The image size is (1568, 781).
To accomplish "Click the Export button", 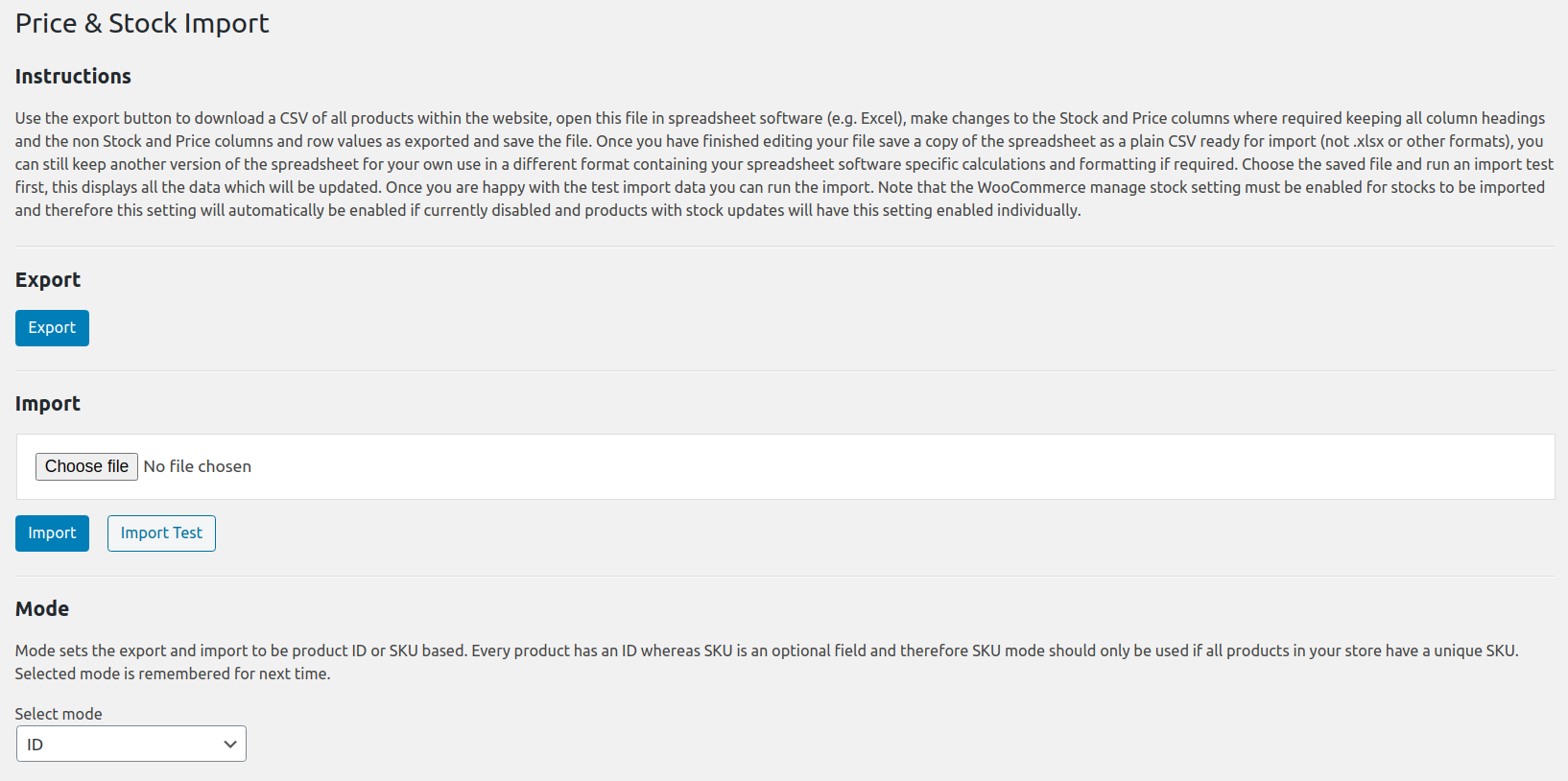I will 52,328.
